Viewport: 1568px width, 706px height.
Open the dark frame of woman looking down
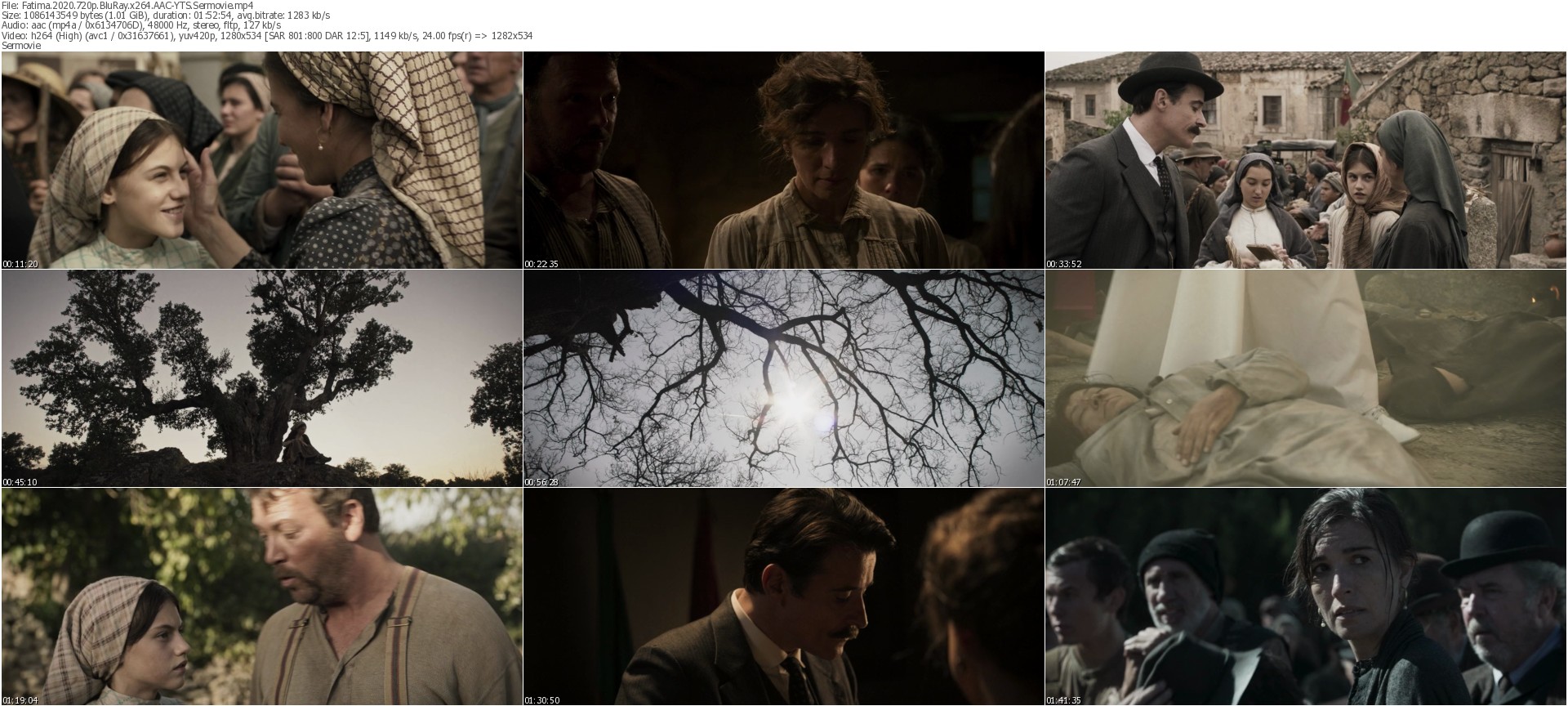point(783,160)
